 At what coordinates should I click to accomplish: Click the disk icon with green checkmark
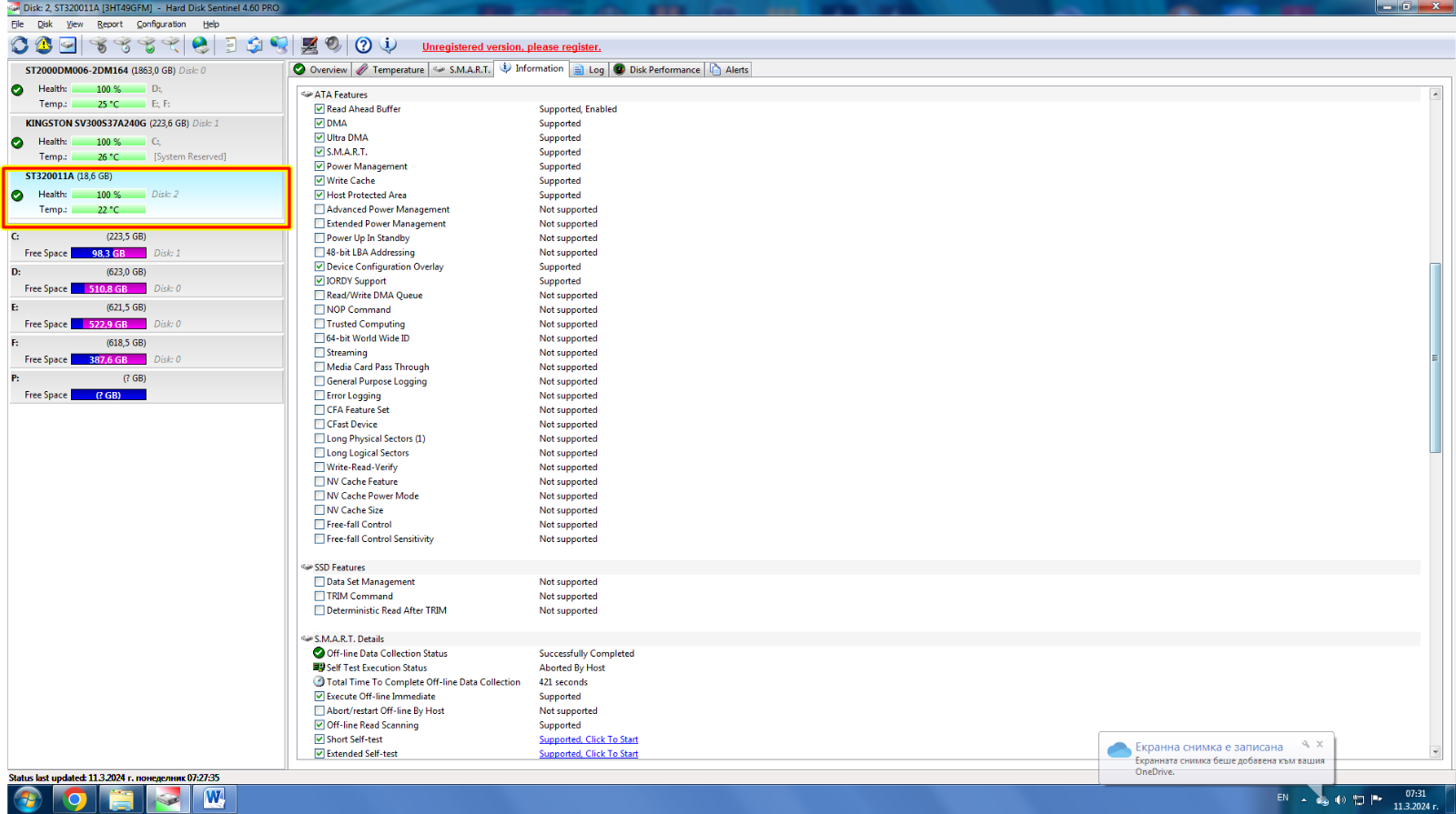click(x=147, y=45)
